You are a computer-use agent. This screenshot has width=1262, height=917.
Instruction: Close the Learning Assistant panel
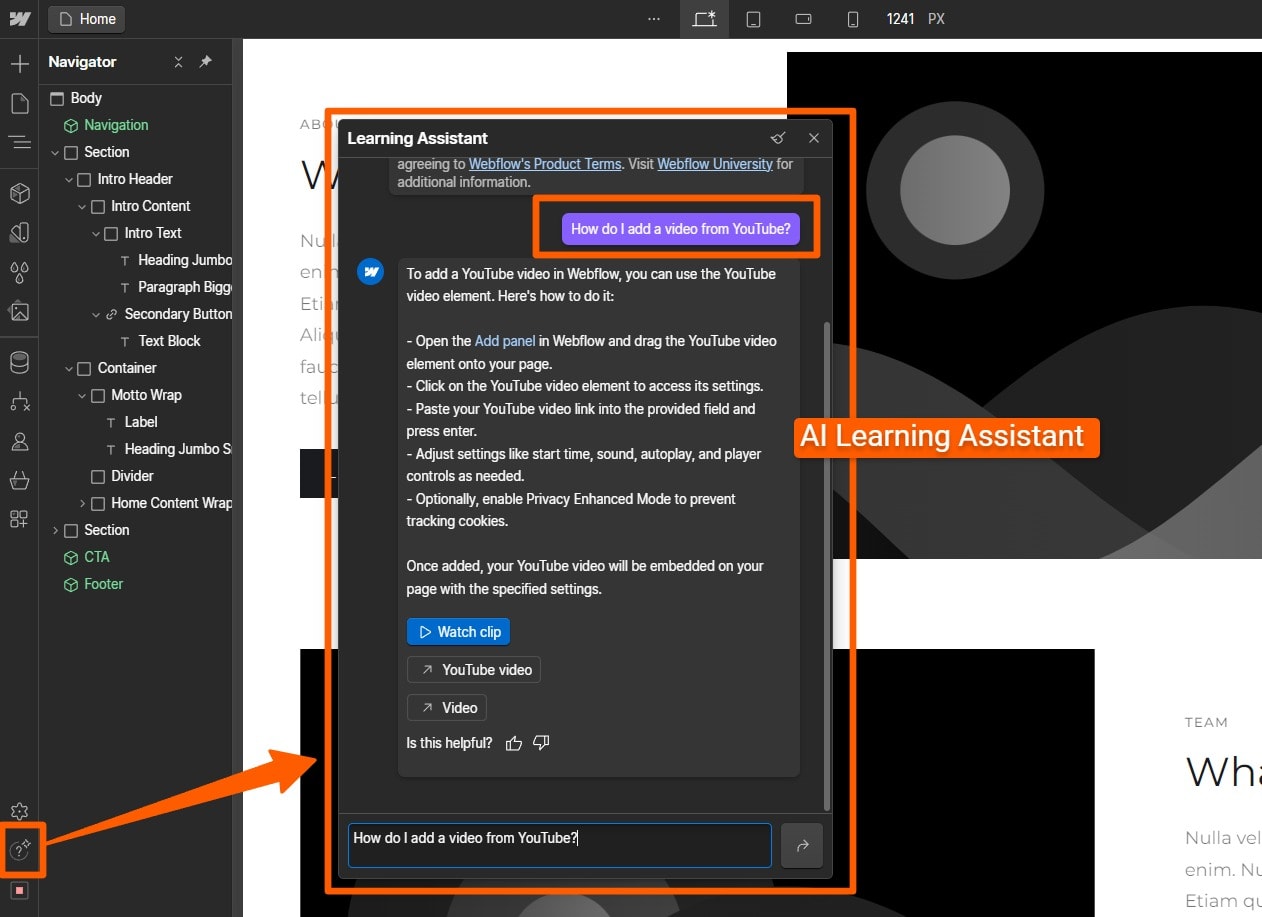[x=814, y=138]
